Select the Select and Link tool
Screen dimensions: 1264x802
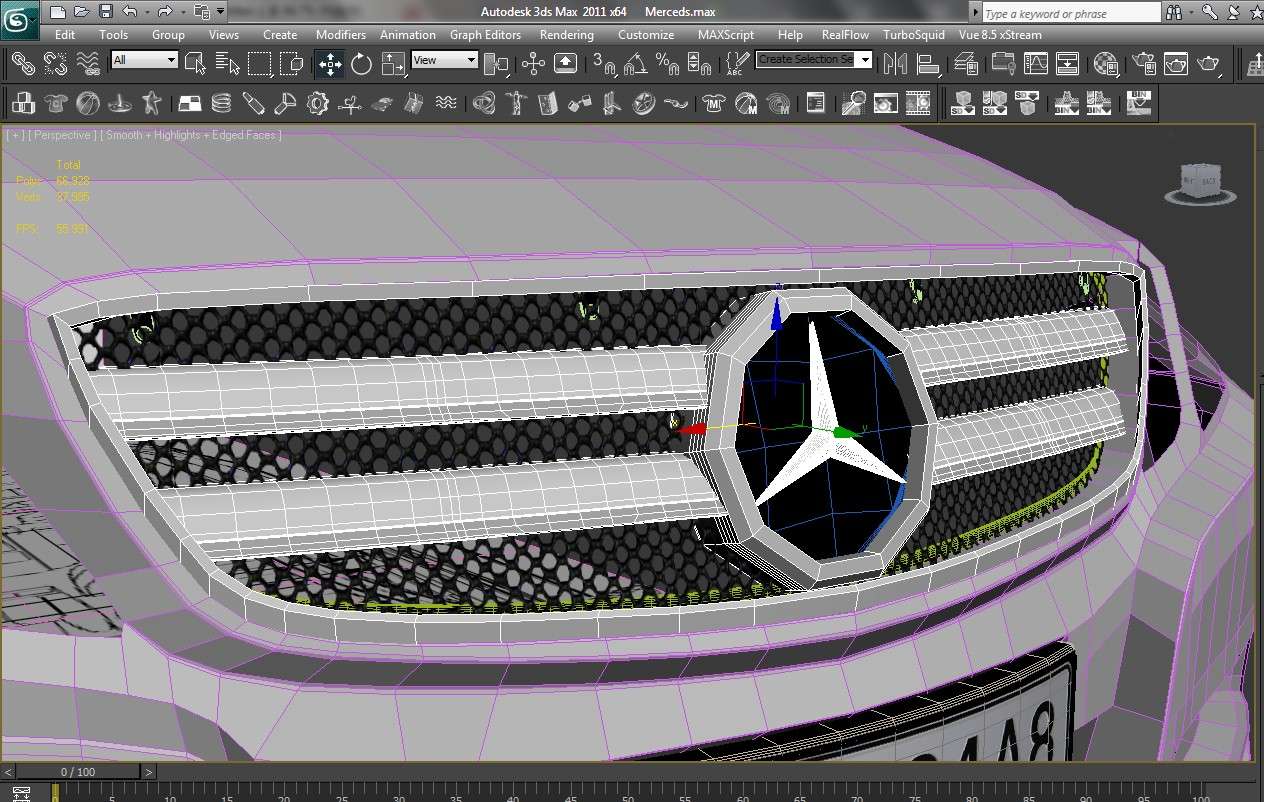[x=23, y=64]
